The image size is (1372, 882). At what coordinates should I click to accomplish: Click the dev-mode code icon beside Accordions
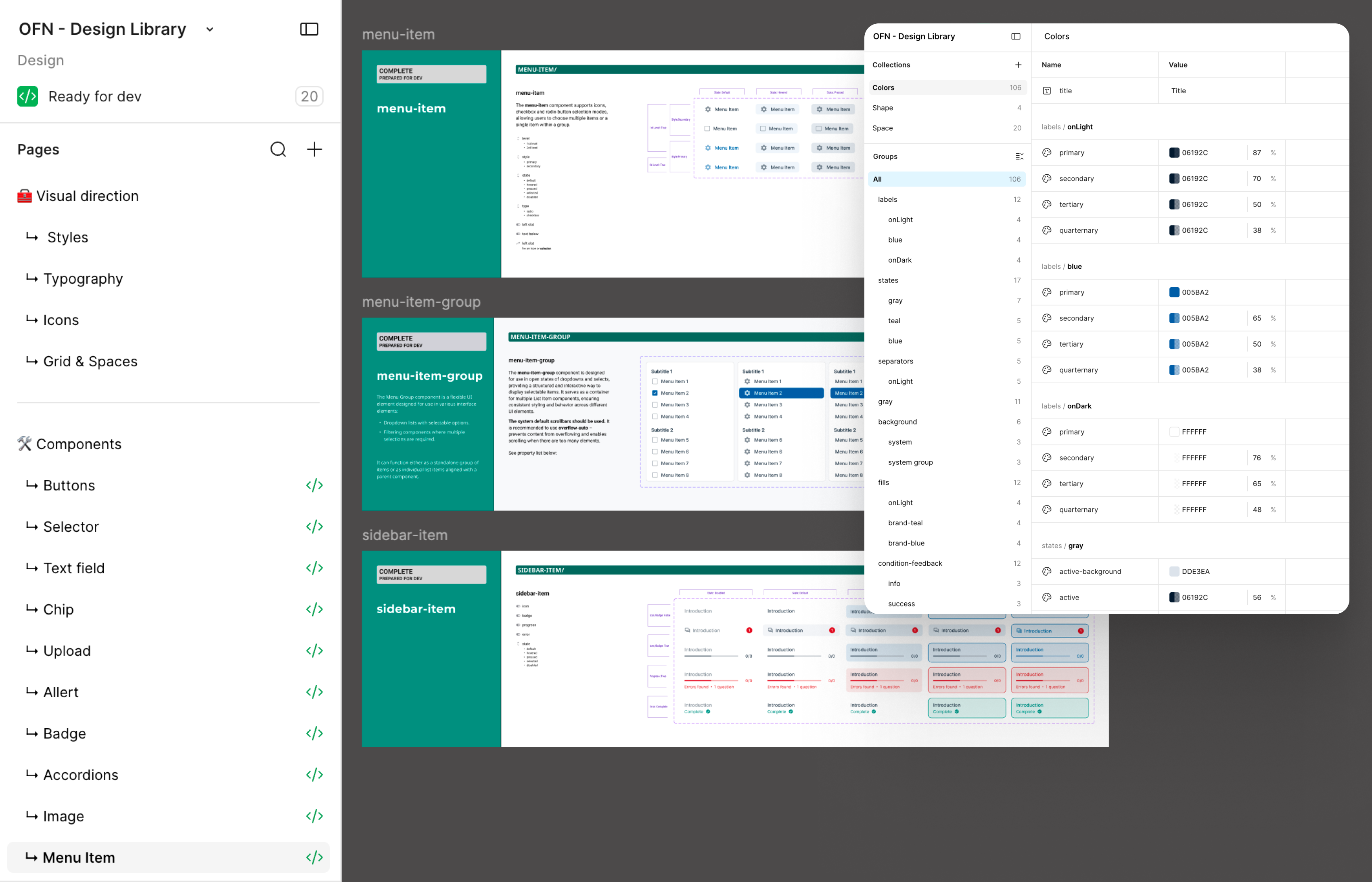314,774
